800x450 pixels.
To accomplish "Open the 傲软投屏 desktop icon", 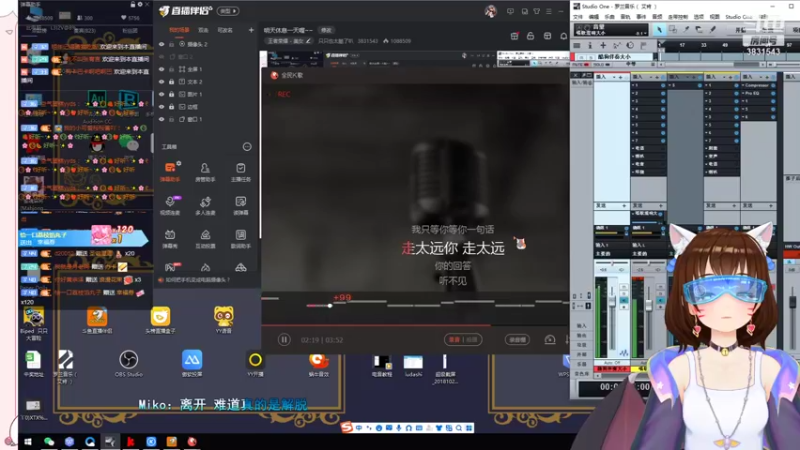I will click(192, 364).
